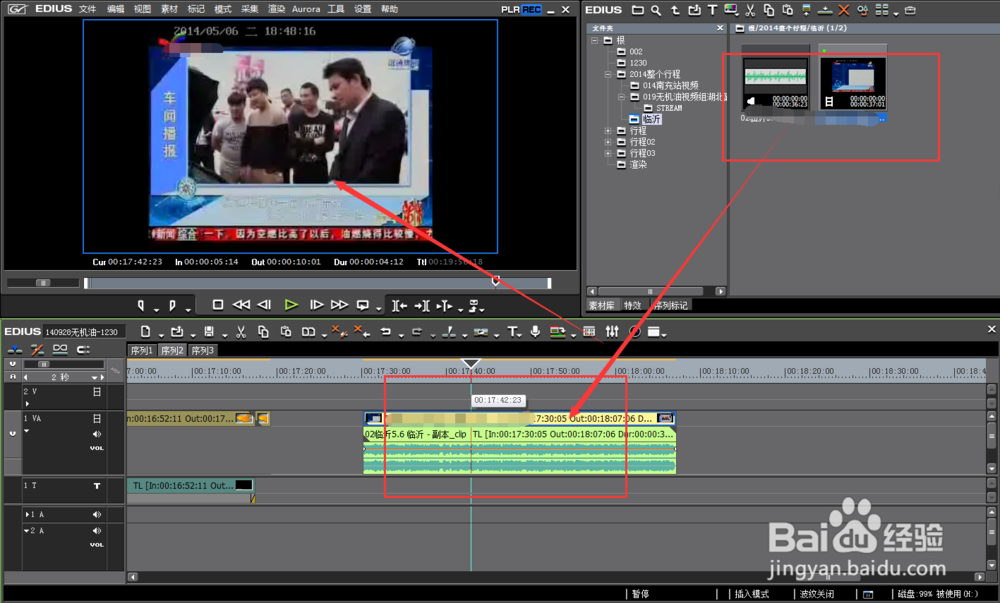Open the 文件 menu
The height and width of the screenshot is (603, 1000).
(87, 9)
